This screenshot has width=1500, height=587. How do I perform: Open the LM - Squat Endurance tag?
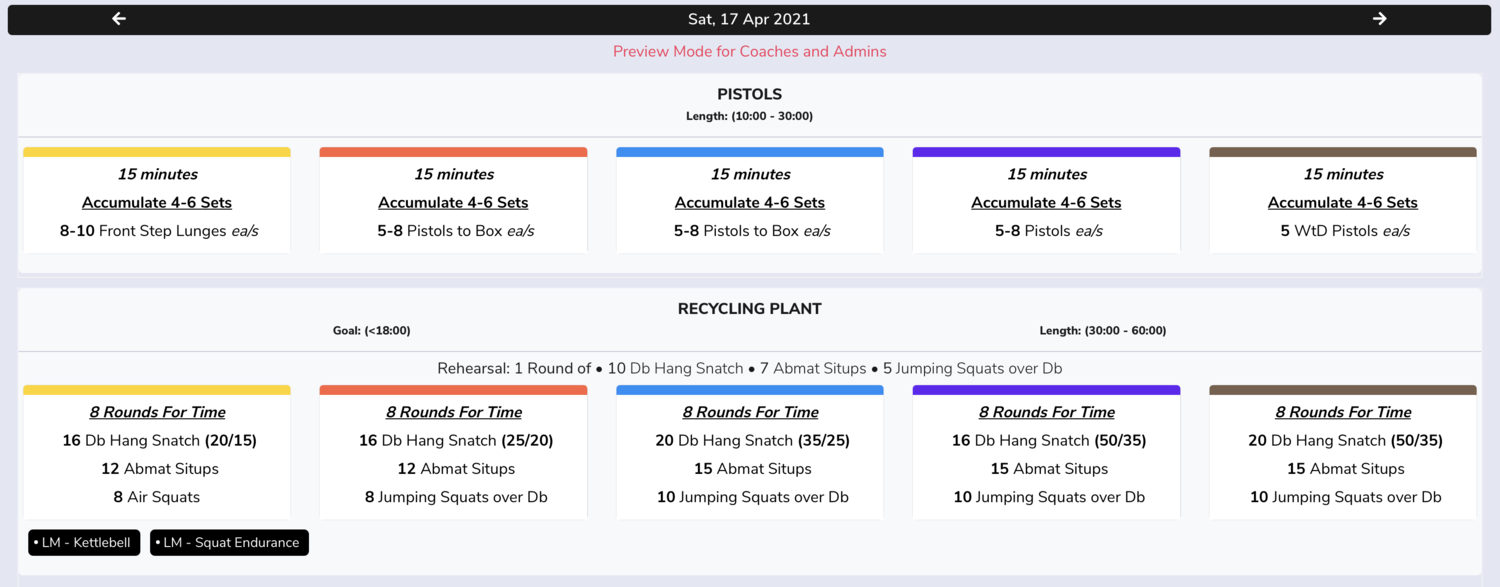tap(229, 542)
